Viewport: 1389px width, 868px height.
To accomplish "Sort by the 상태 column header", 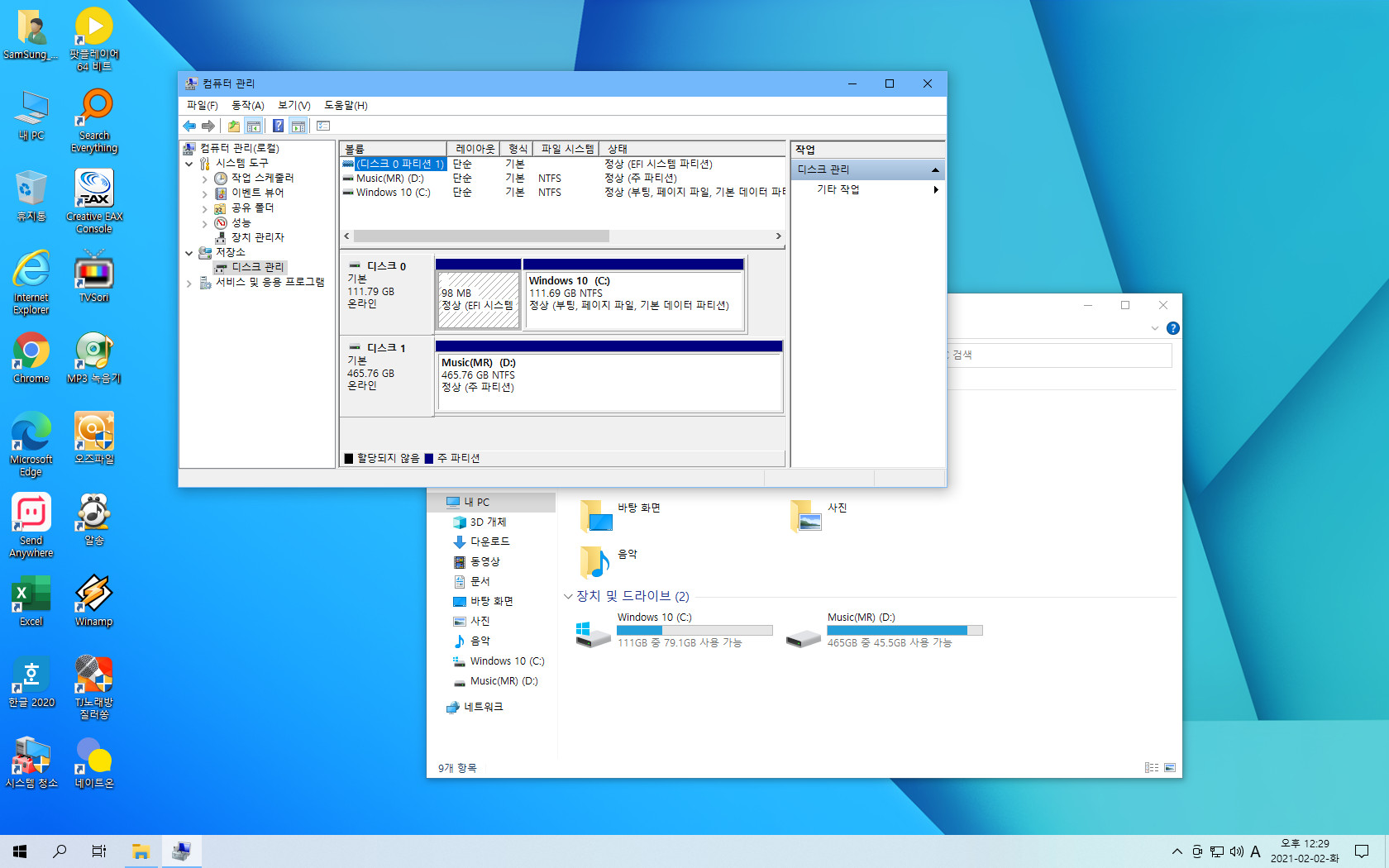I will [x=692, y=149].
